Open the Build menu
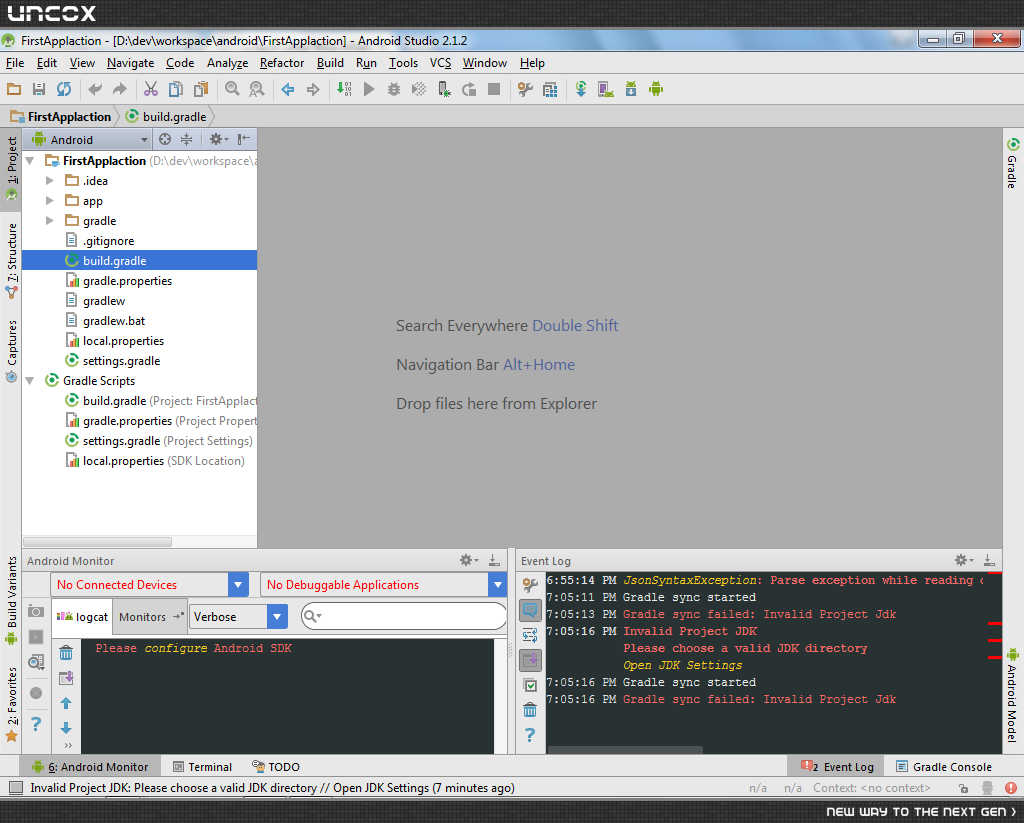This screenshot has height=823, width=1024. tap(330, 63)
